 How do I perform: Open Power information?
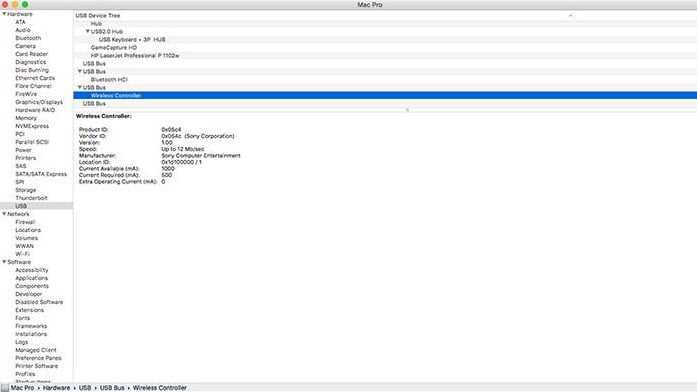(24, 150)
